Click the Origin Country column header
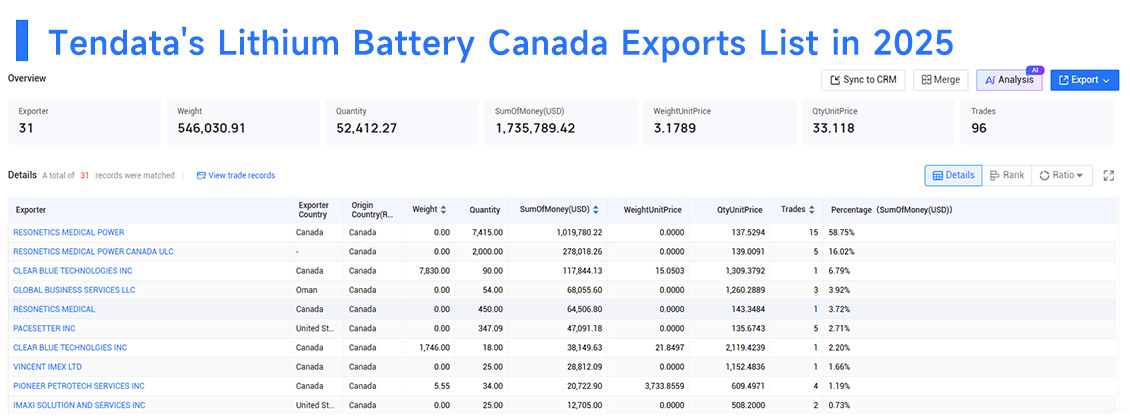 (371, 210)
